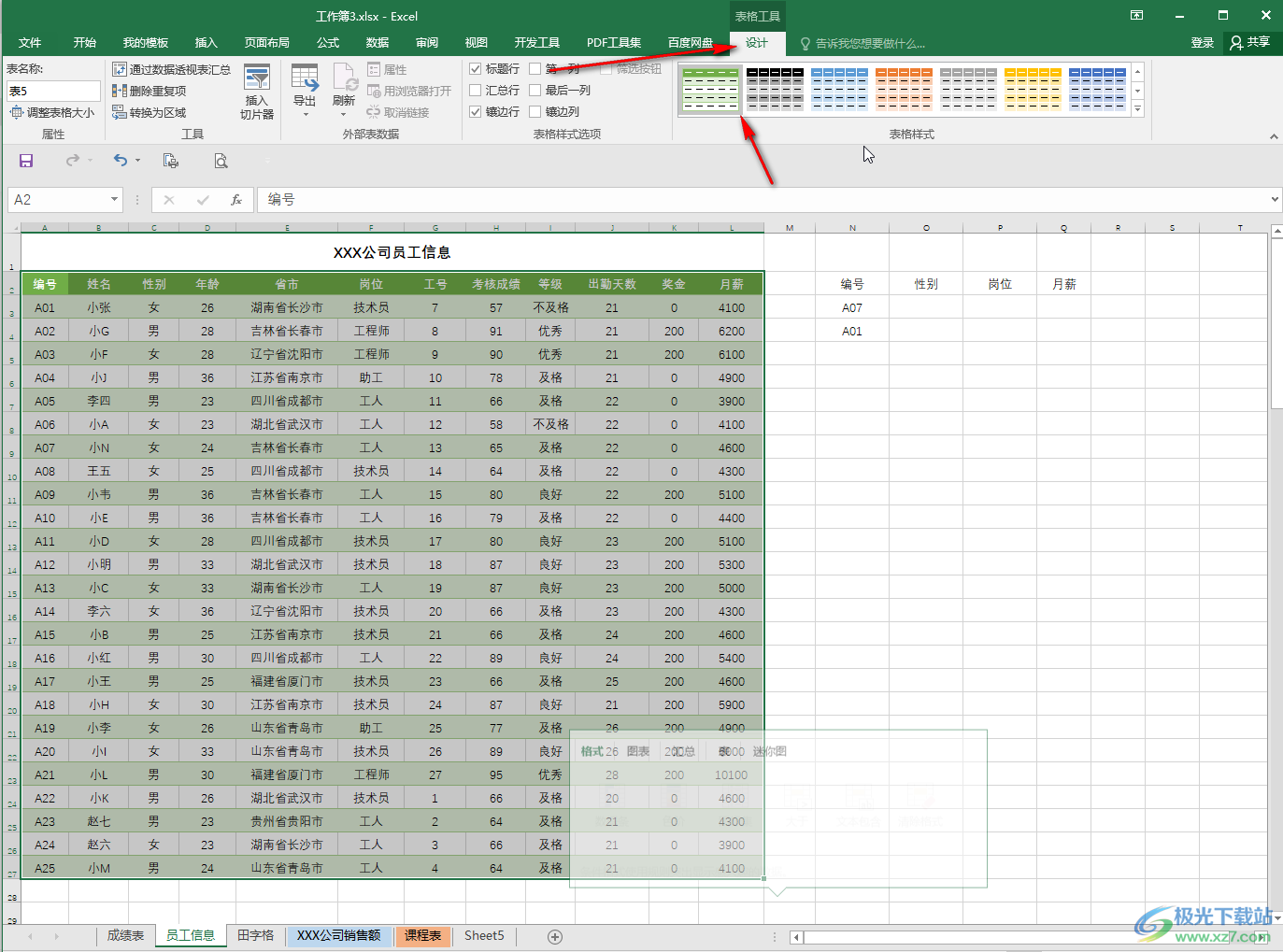Switch to the Data (数据) ribbon tab
Image resolution: width=1283 pixels, height=952 pixels.
[x=378, y=43]
